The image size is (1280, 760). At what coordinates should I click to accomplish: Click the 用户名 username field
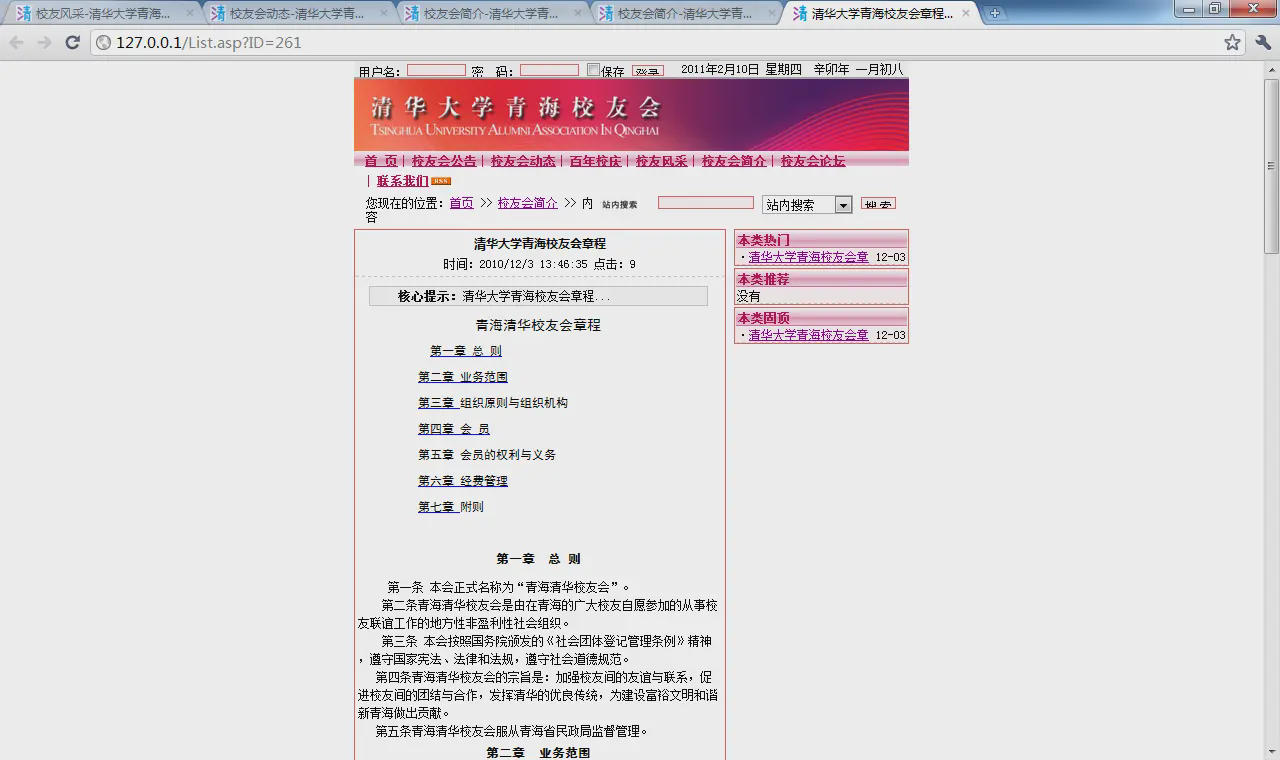436,70
